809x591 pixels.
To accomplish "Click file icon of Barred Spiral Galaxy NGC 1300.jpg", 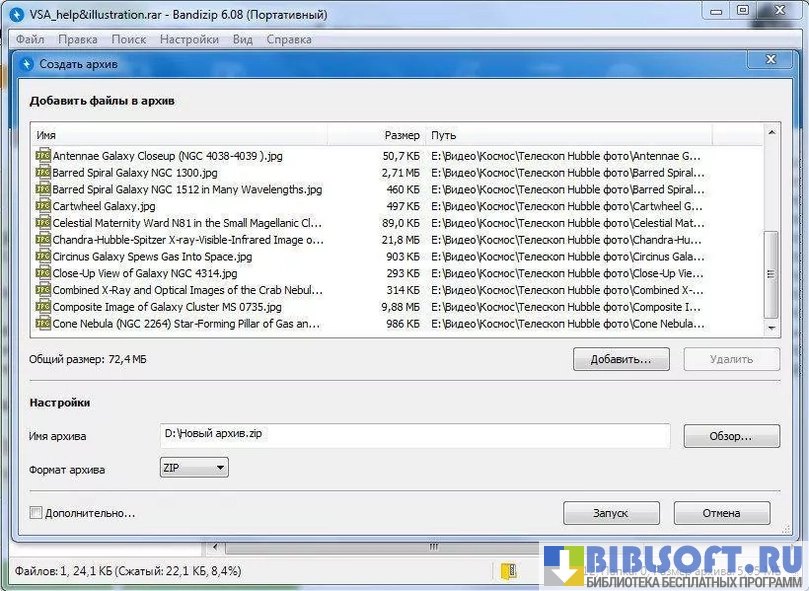I will (43, 173).
